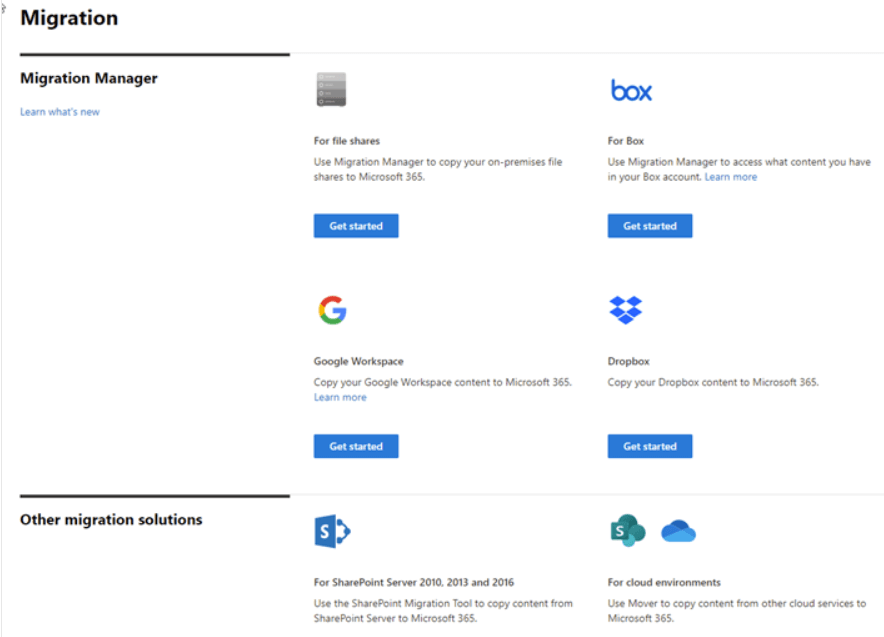The height and width of the screenshot is (637, 884).
Task: Click the For file shares title
Action: click(x=347, y=141)
